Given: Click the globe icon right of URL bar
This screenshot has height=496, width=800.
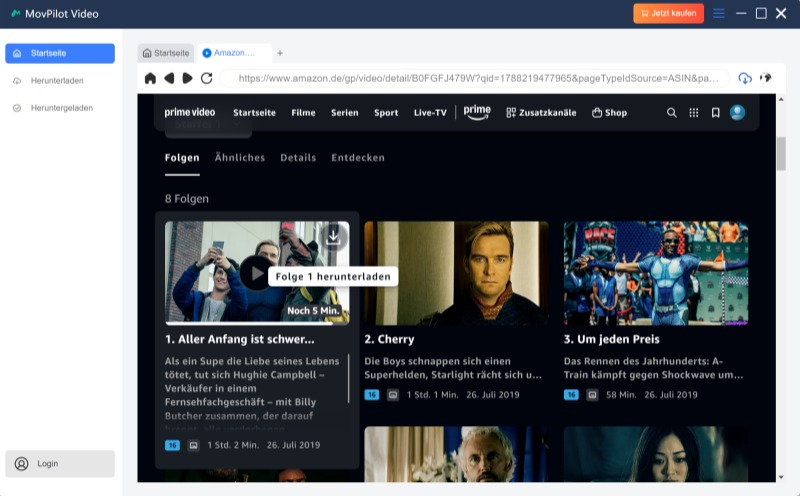Looking at the screenshot, I should pos(765,78).
